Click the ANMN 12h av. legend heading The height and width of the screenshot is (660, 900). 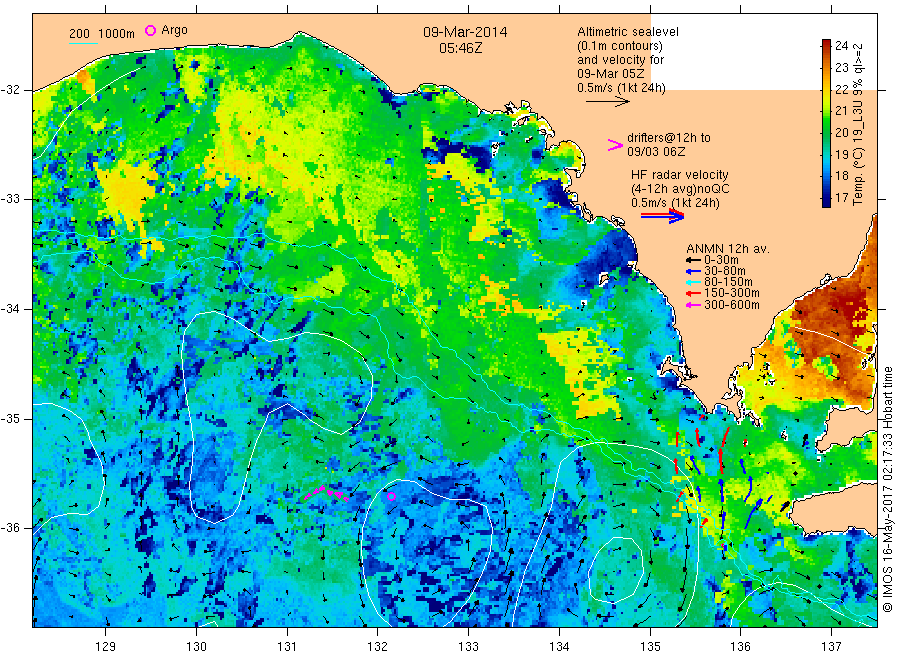pos(727,249)
